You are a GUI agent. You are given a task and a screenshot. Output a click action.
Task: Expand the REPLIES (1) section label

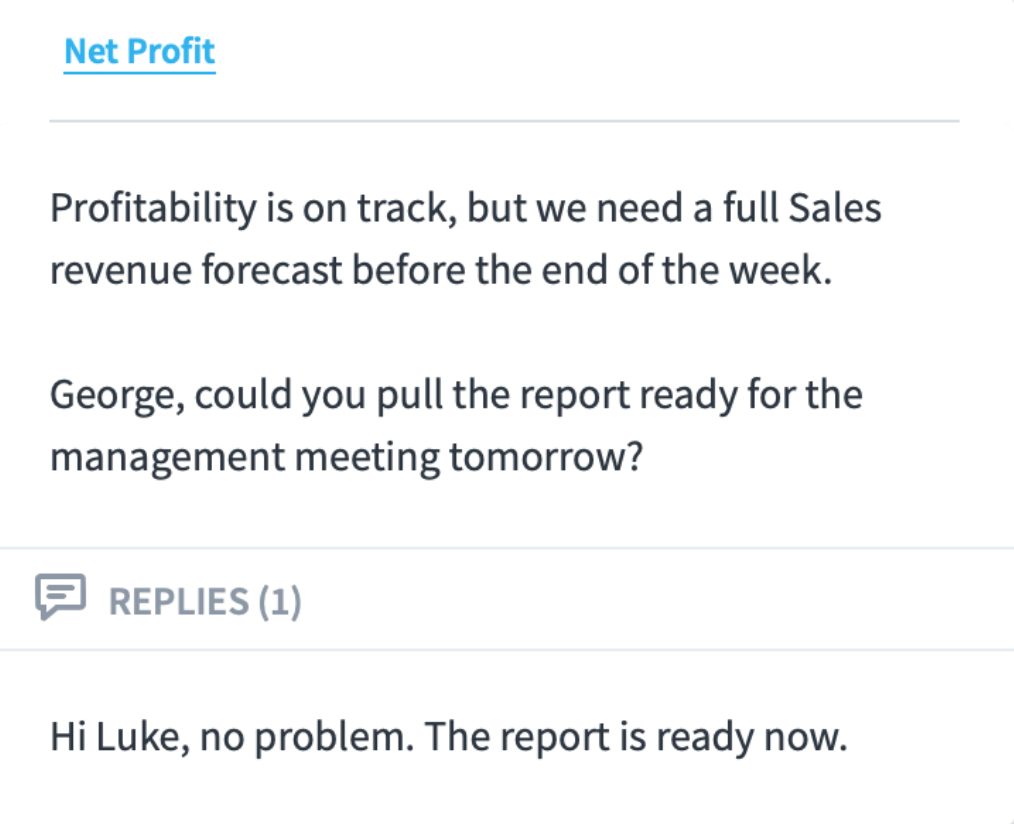tap(205, 602)
